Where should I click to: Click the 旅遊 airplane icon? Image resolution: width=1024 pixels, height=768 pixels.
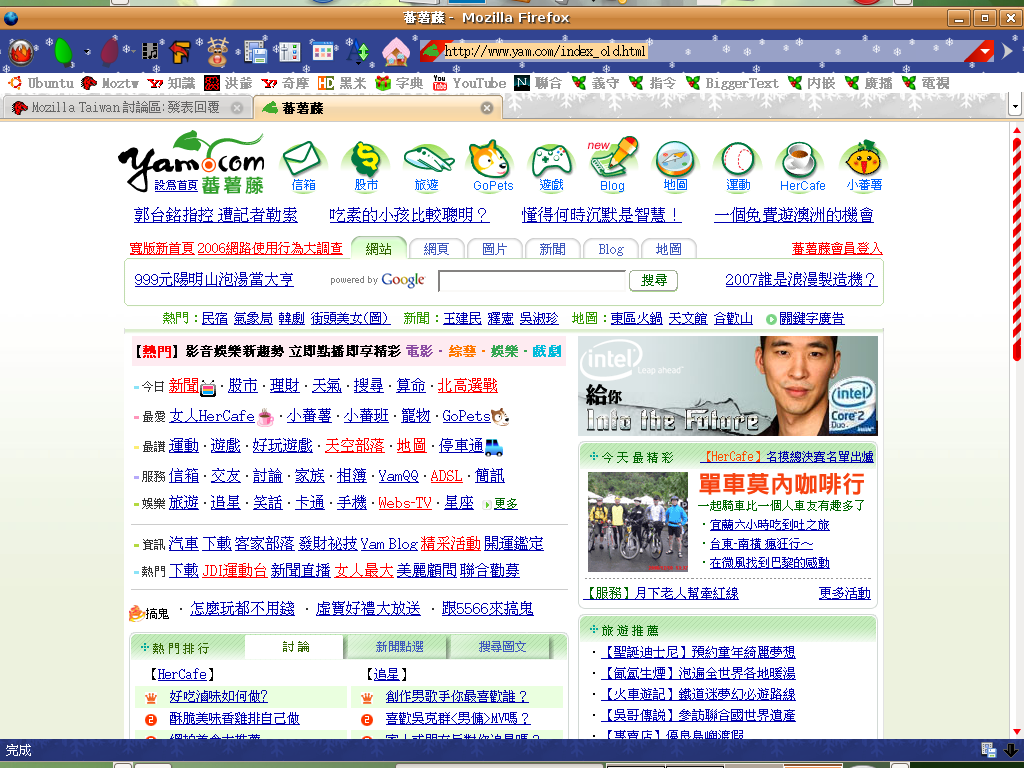coord(428,160)
